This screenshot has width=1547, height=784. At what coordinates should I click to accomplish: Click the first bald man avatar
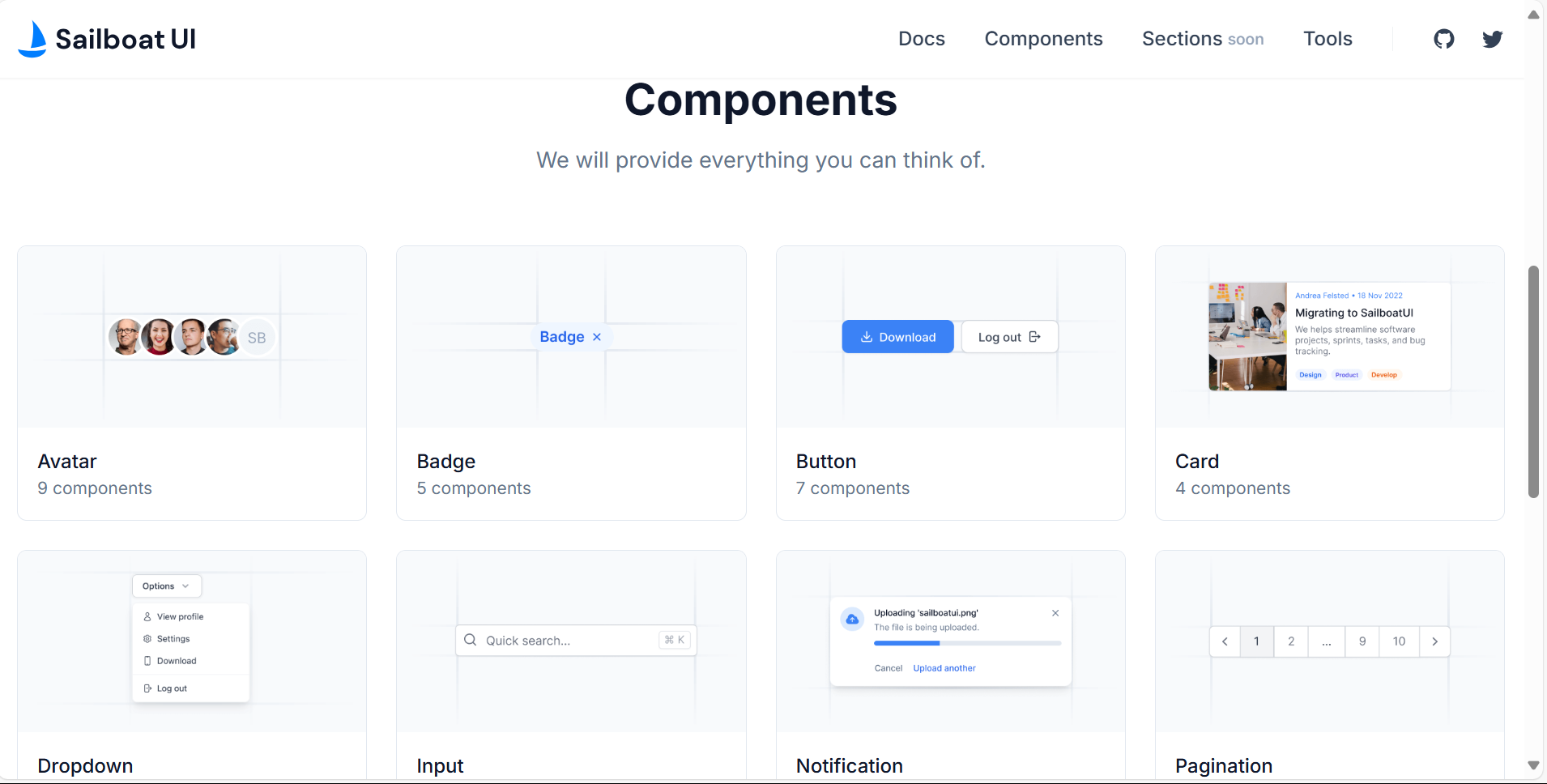(x=126, y=337)
